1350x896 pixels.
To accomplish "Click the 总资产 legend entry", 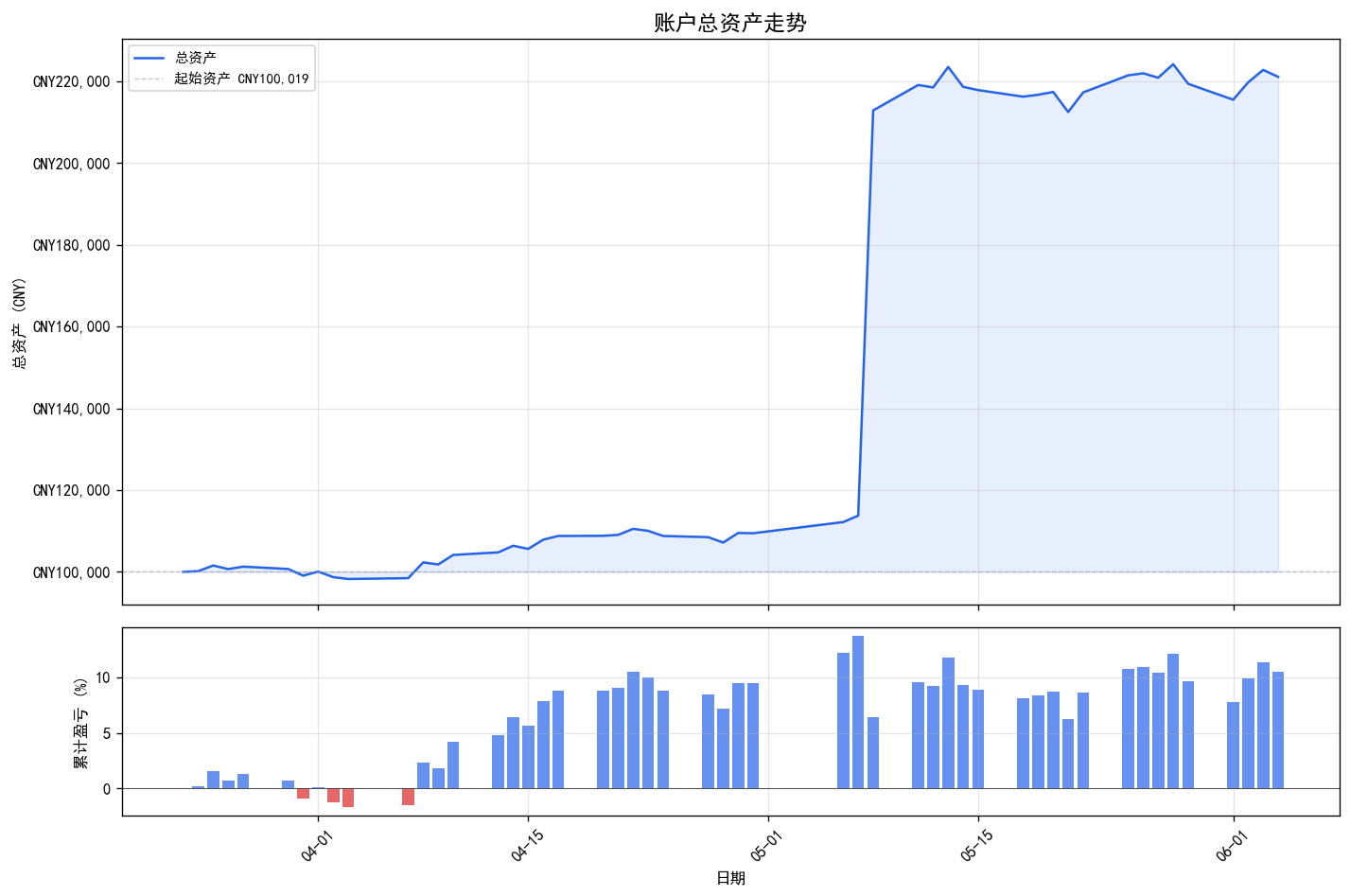I will pyautogui.click(x=195, y=59).
